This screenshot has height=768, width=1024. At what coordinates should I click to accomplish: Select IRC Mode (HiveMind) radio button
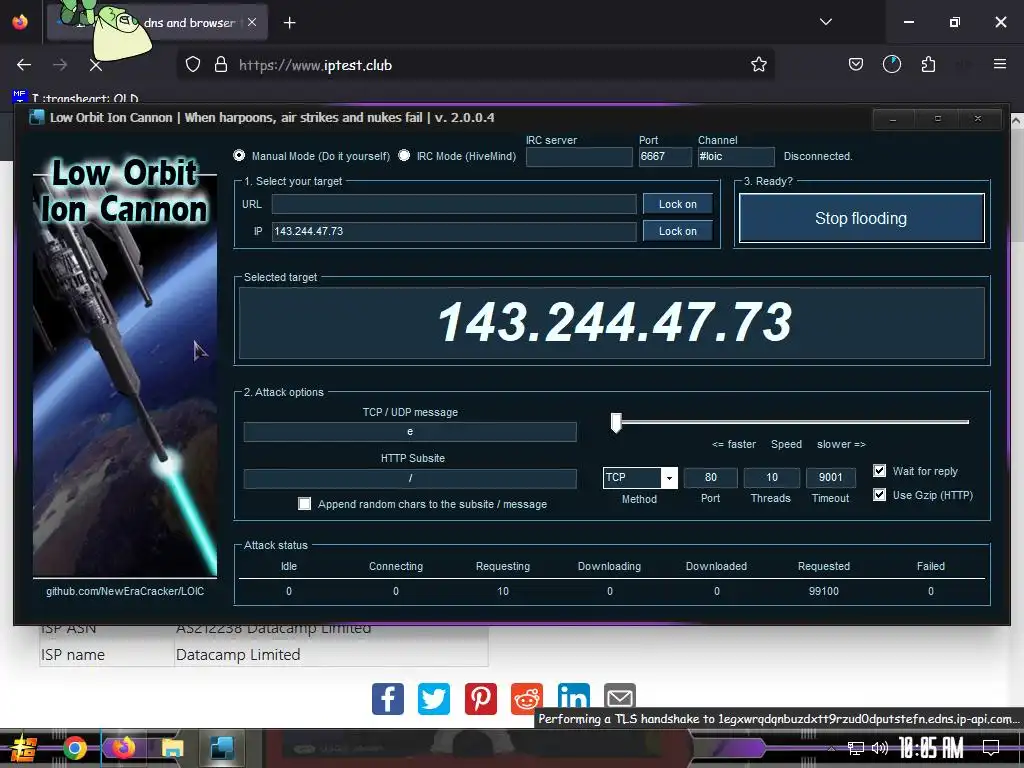point(404,155)
